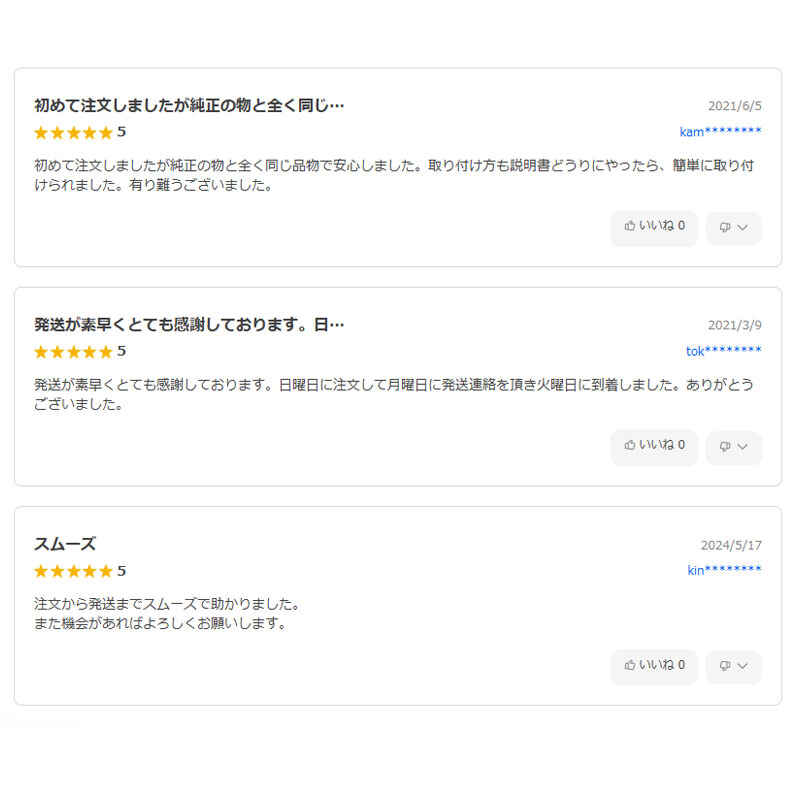The image size is (800, 800).
Task: Open reviewer profile kin********
Action: click(x=724, y=570)
